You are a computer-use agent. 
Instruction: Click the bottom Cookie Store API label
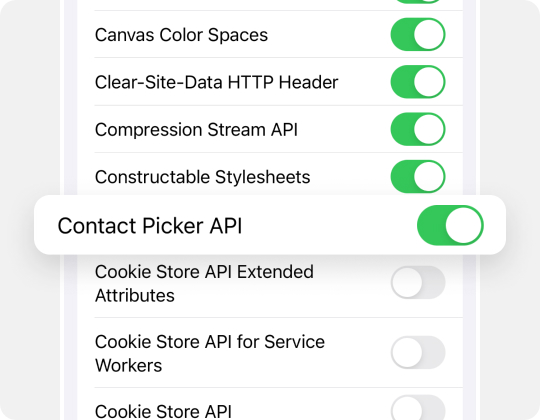163,411
